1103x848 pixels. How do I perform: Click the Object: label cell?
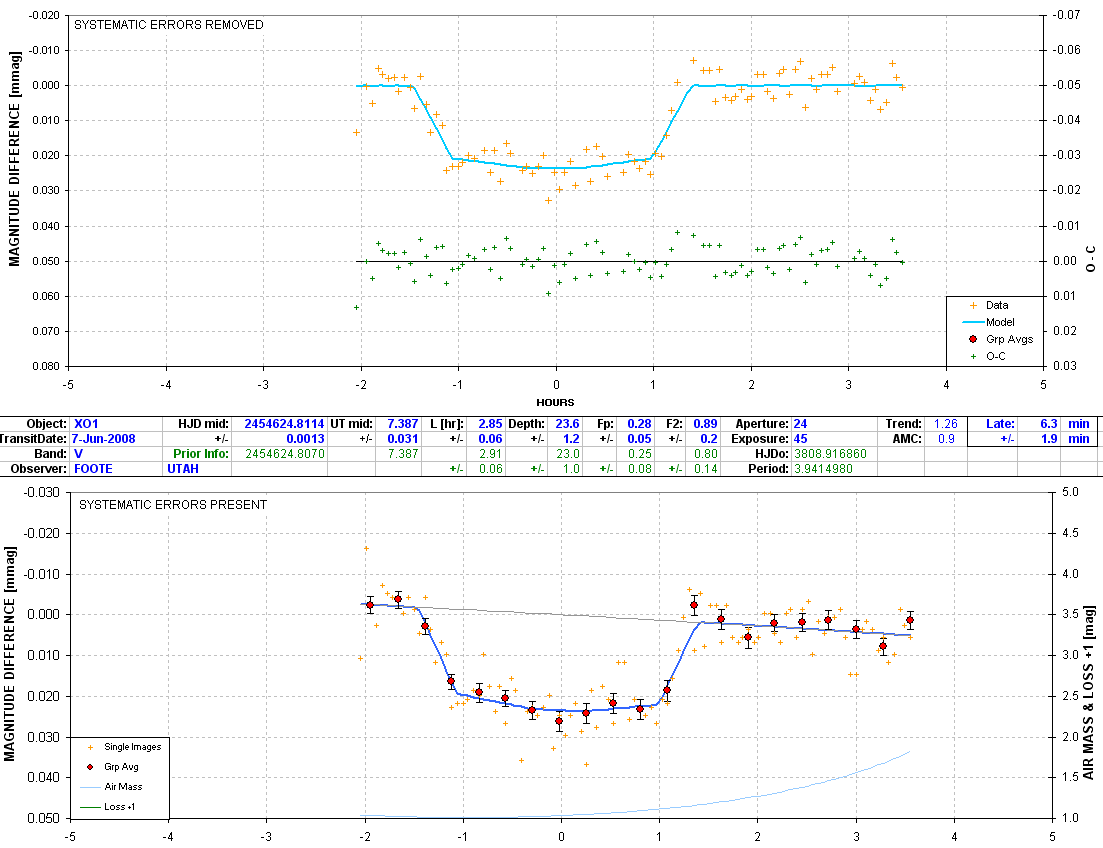pos(46,424)
